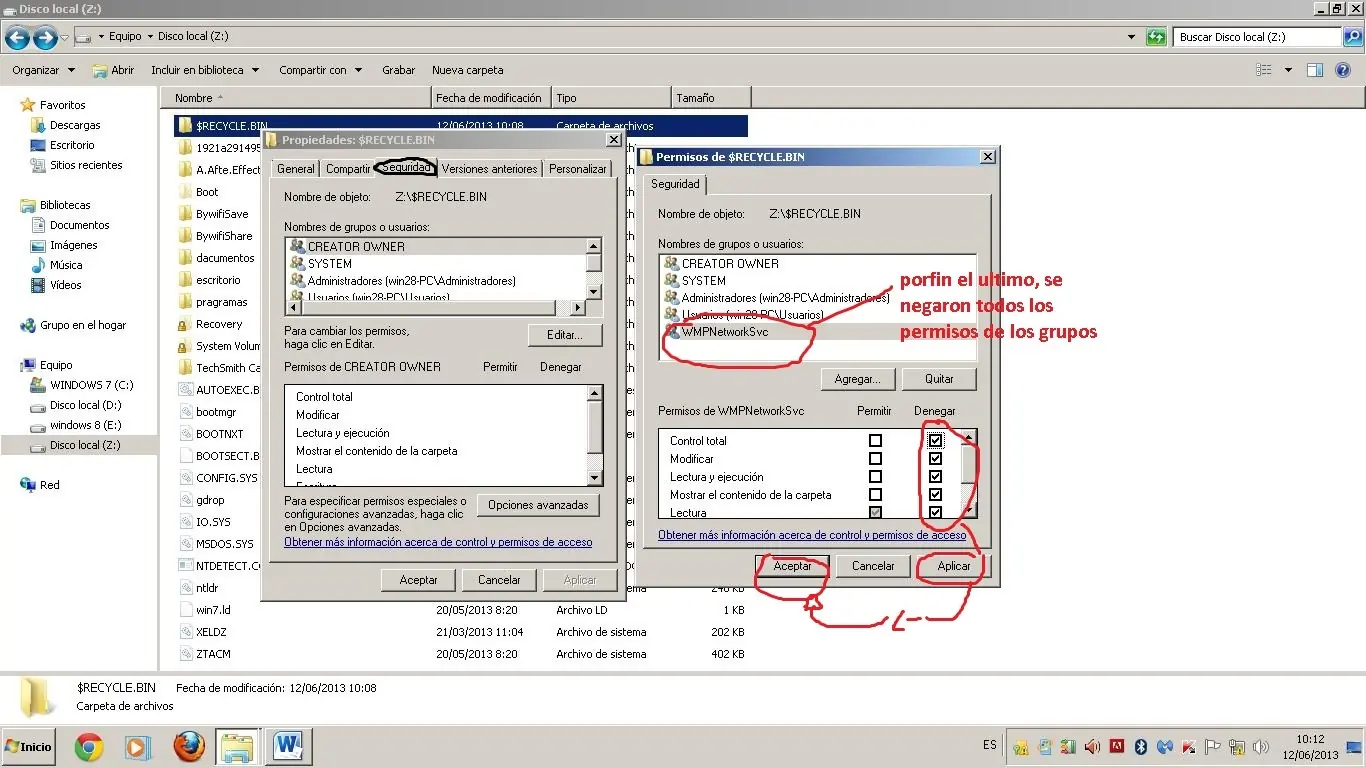Click the search magnifier icon
Image resolution: width=1366 pixels, height=768 pixels.
click(1353, 37)
